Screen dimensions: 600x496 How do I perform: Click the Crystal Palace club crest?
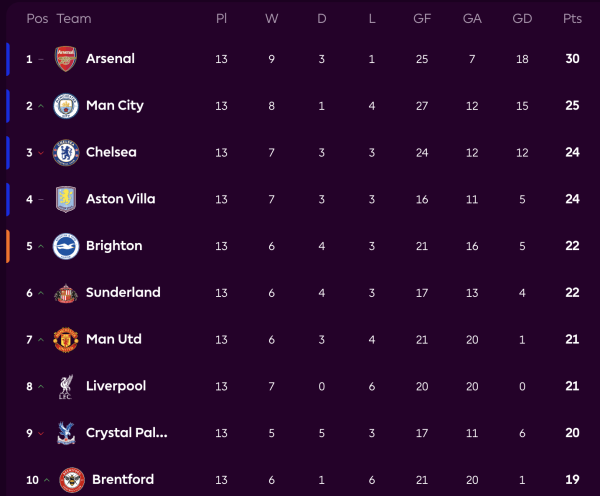[66, 433]
